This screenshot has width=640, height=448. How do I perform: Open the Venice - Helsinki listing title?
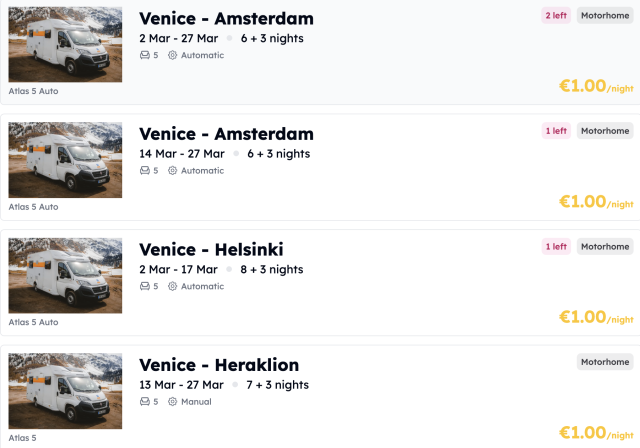coord(211,249)
